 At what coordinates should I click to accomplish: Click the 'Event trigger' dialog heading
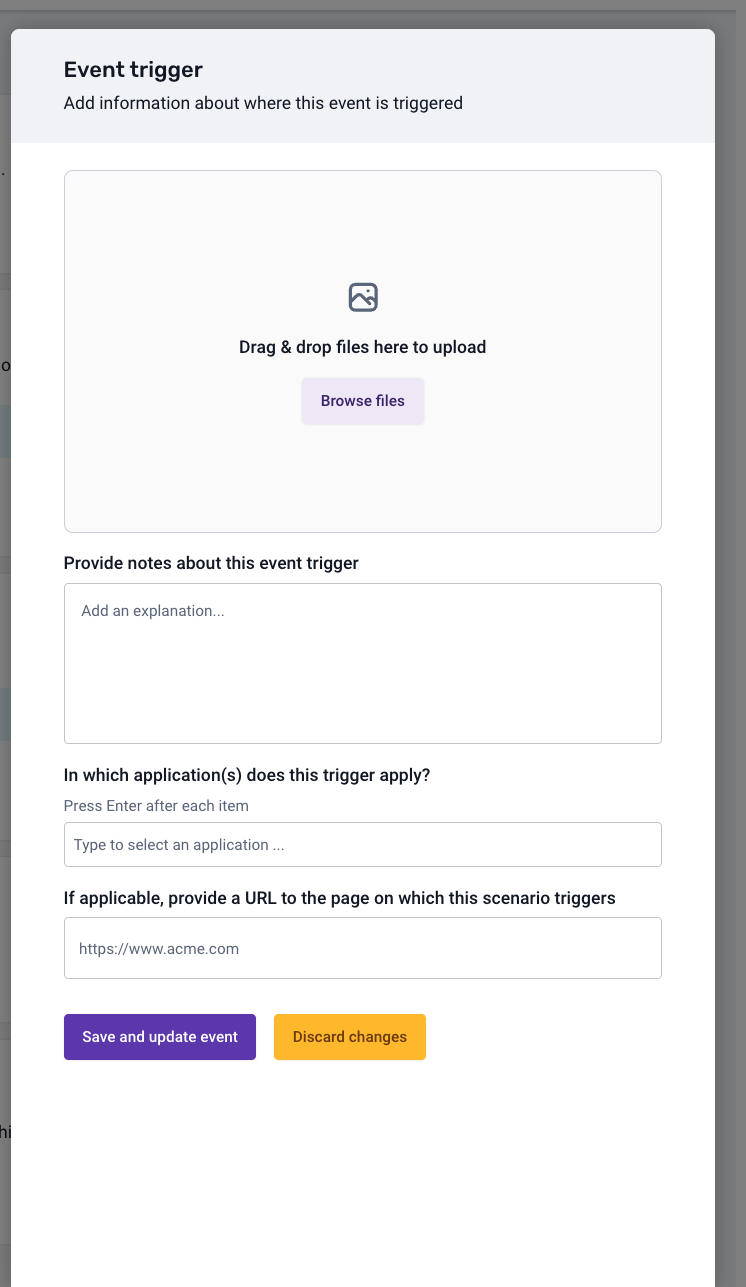(133, 70)
